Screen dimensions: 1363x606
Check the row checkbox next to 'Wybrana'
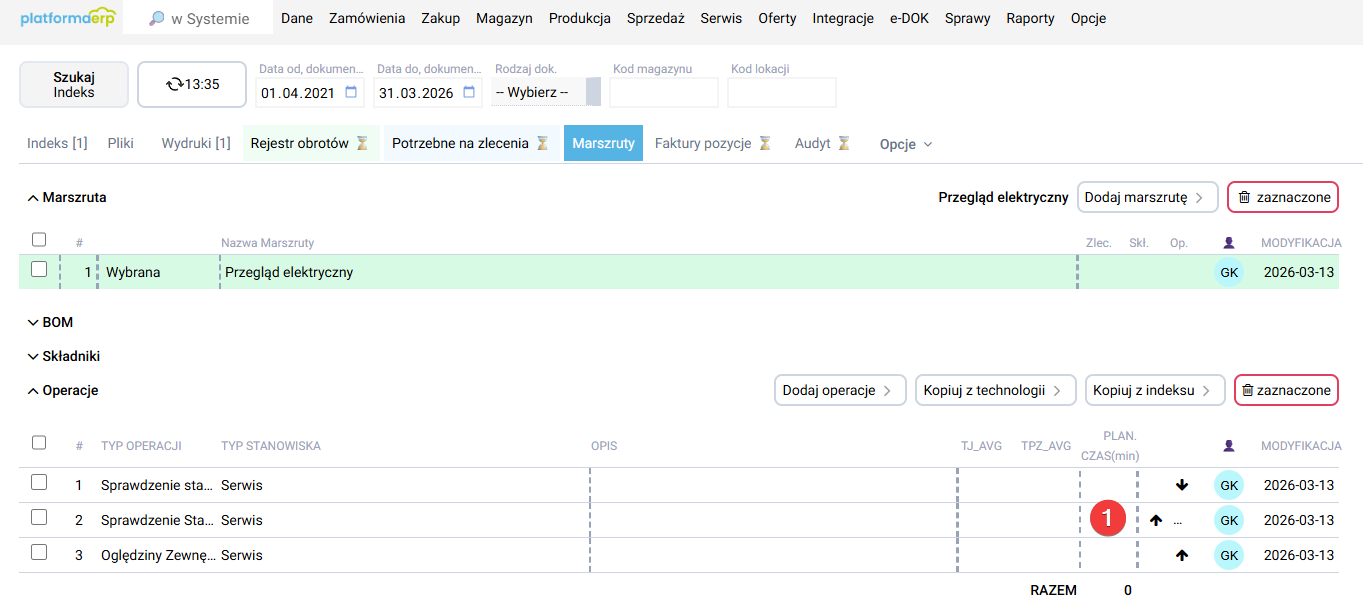tap(39, 271)
